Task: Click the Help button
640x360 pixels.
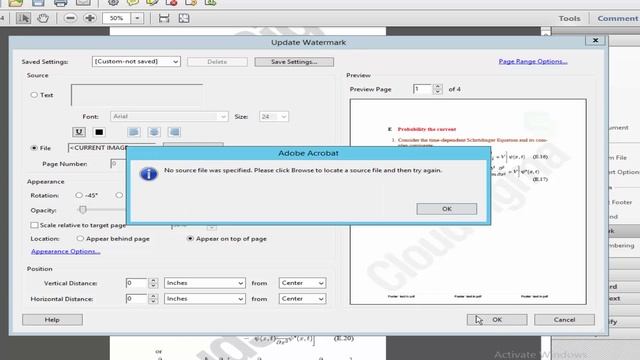Action: coord(52,320)
